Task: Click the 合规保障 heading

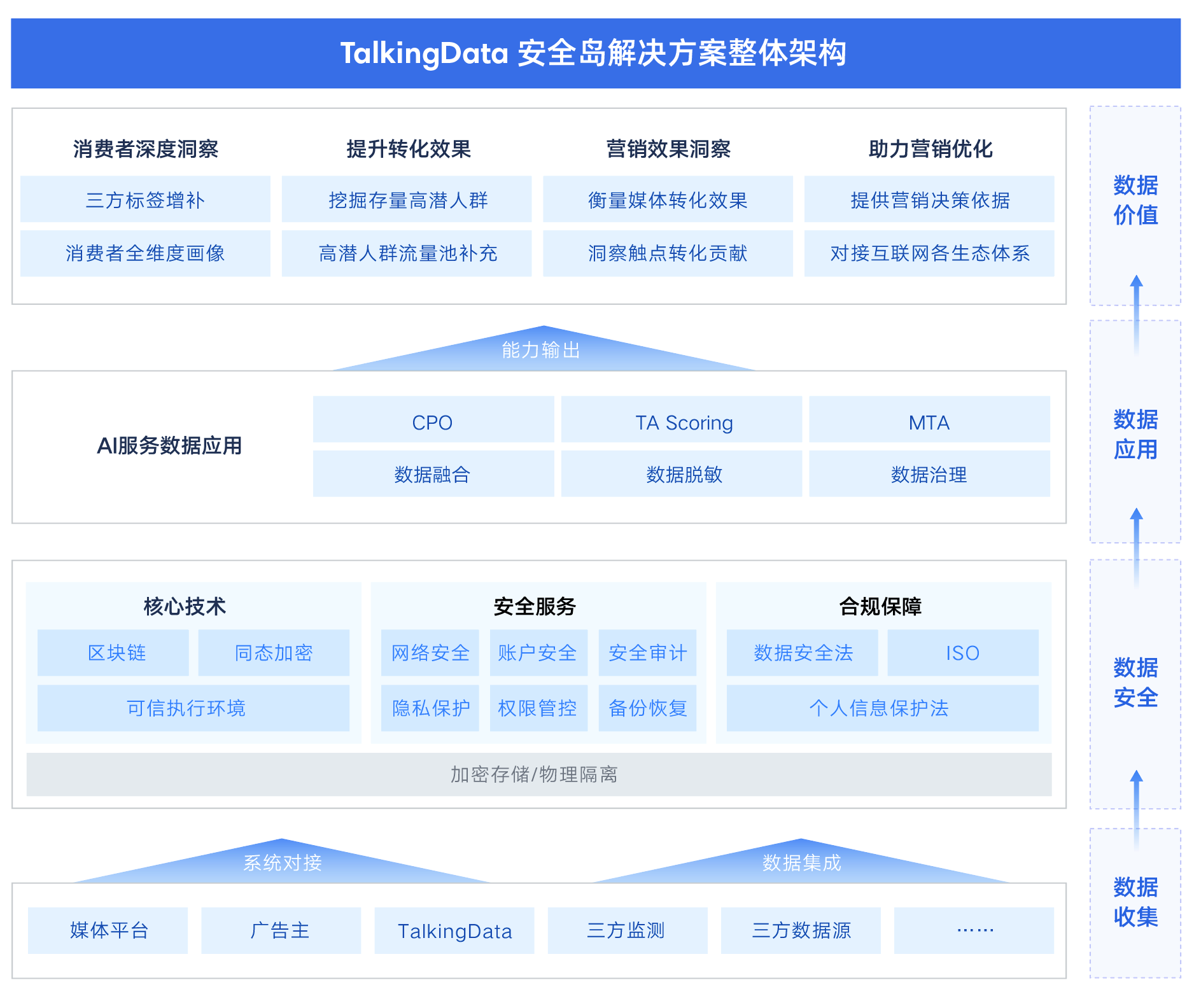Action: pos(880,606)
